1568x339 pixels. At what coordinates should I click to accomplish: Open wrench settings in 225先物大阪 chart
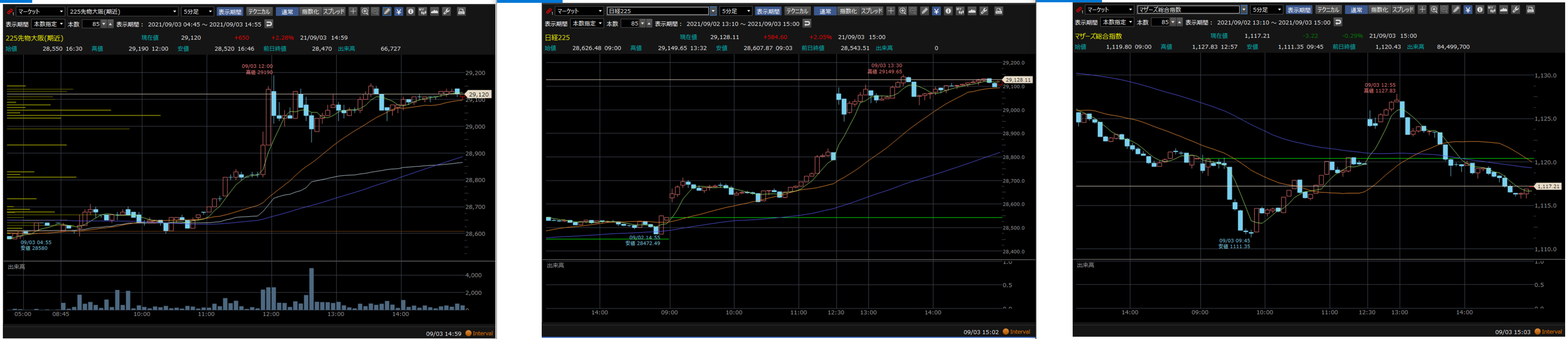point(447,11)
